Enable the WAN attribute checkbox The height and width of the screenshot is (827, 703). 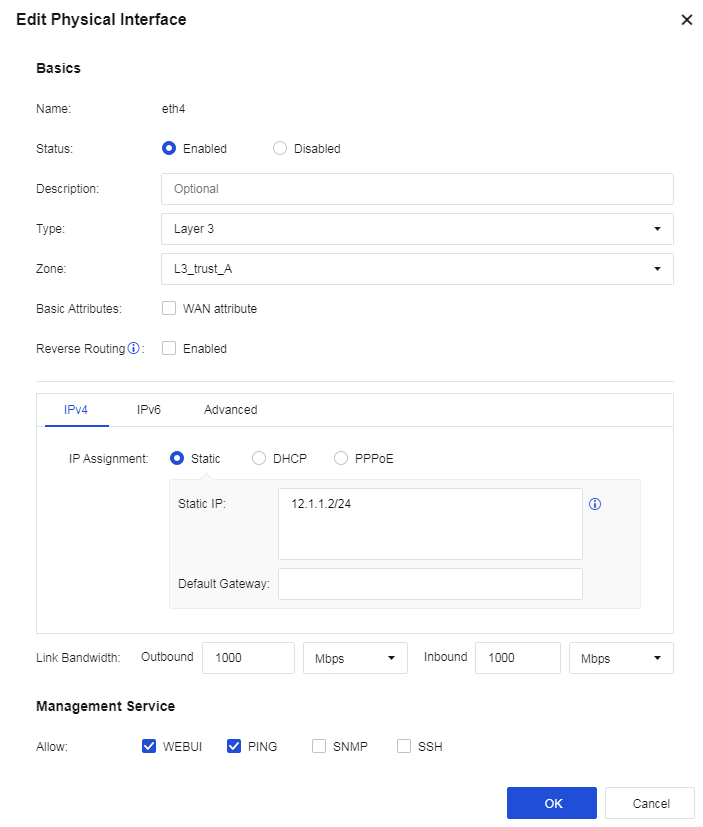coord(169,309)
